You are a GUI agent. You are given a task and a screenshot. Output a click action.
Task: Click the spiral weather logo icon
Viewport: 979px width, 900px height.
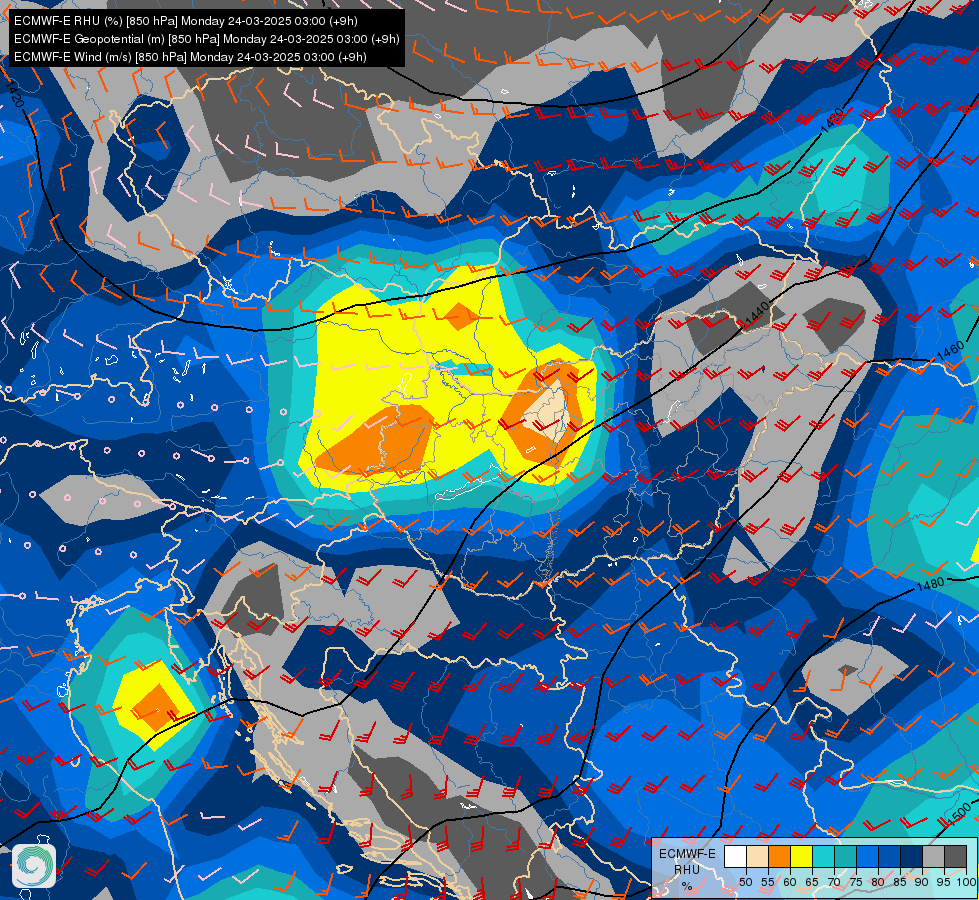[x=34, y=866]
